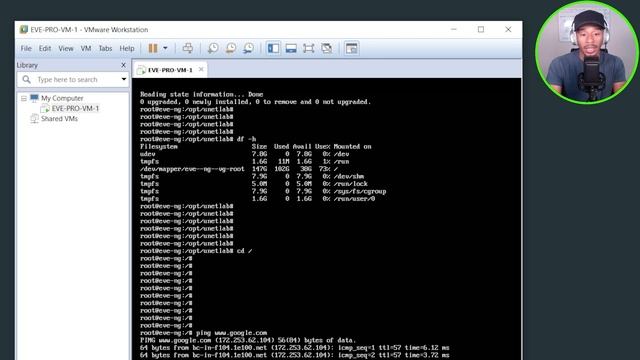Click the '/run/user/0' mount entry
Screen dimensions: 640x360
click(x=354, y=199)
